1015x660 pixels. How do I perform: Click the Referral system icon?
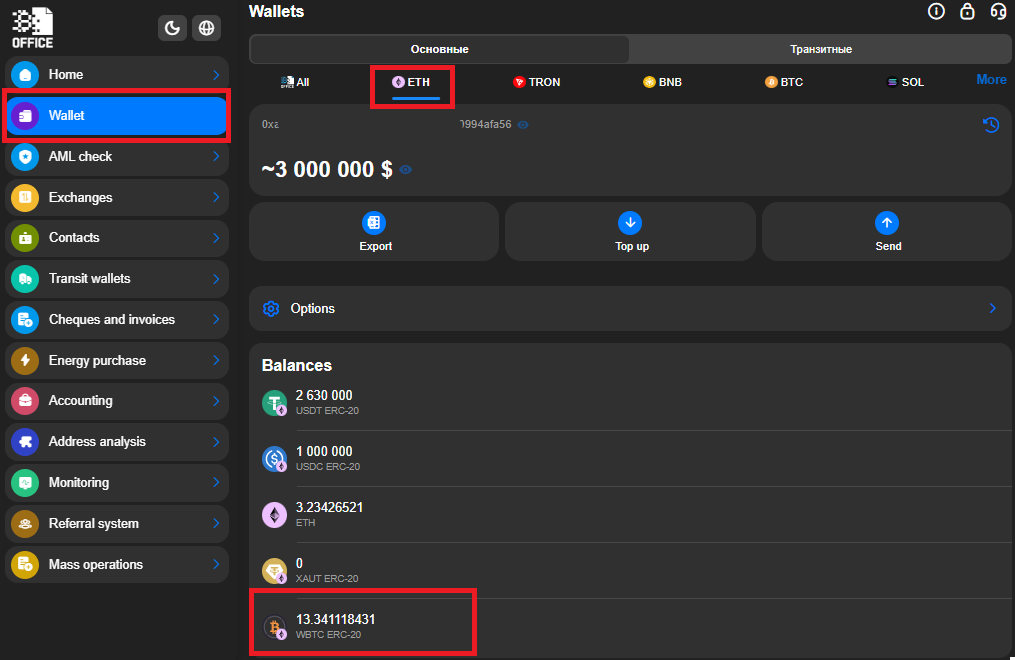25,523
